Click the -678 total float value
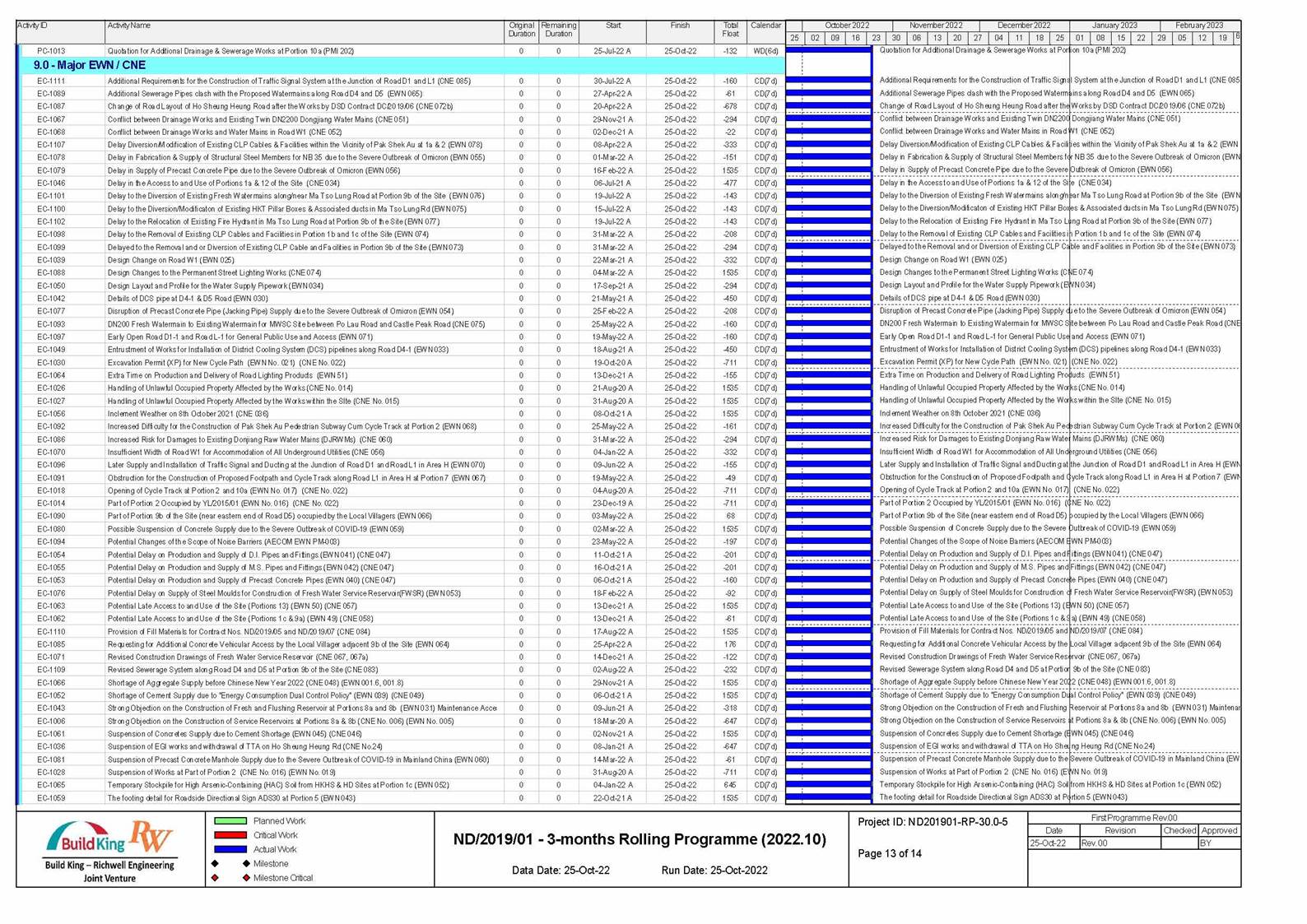The image size is (1307, 924). pyautogui.click(x=729, y=107)
